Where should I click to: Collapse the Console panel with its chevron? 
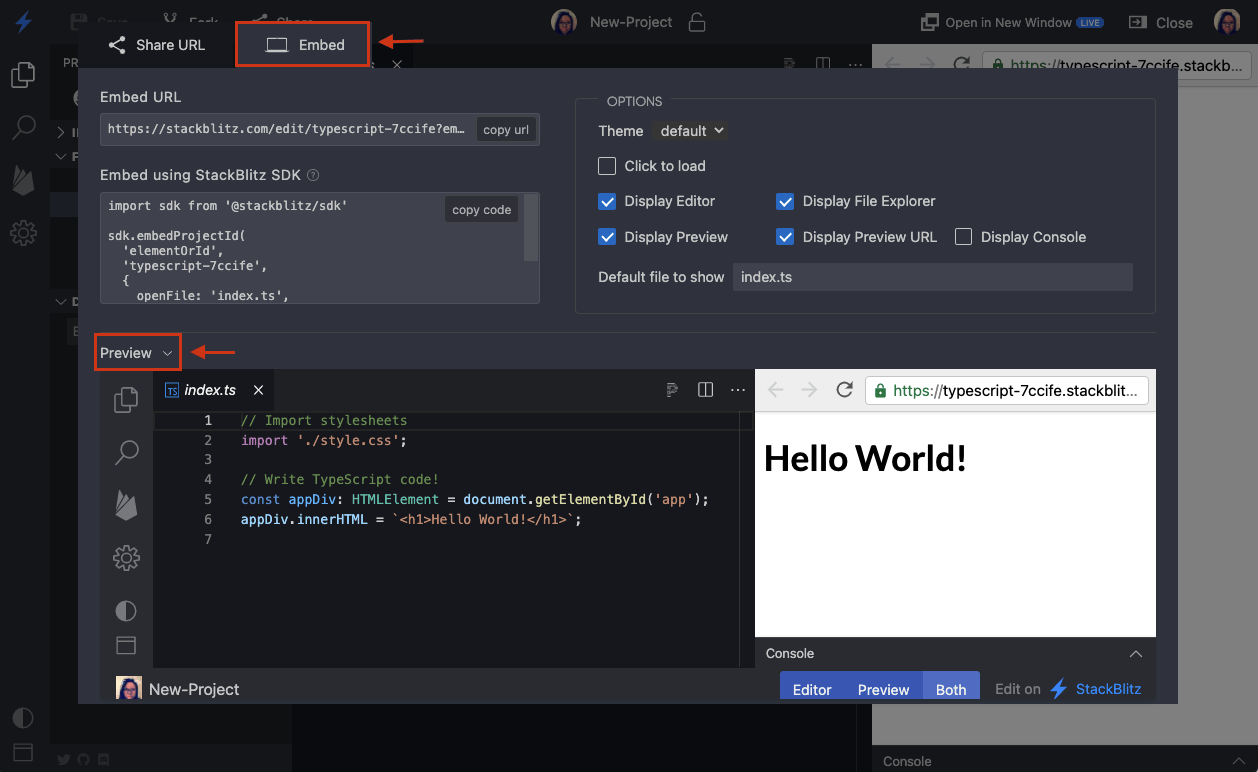coord(1135,654)
